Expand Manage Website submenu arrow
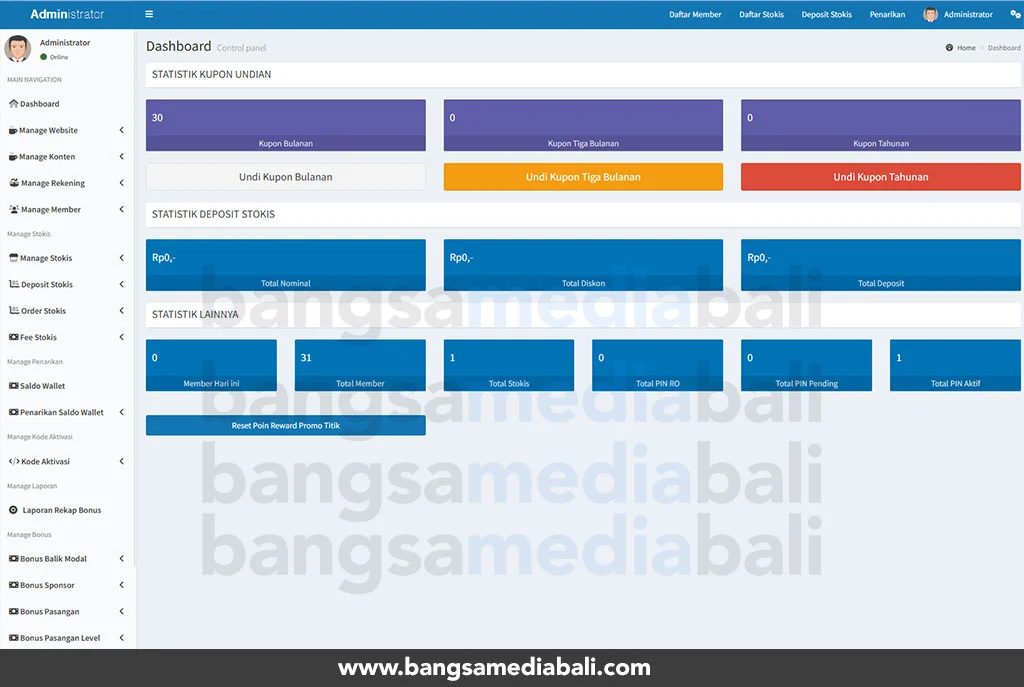The height and width of the screenshot is (687, 1024). coord(121,130)
